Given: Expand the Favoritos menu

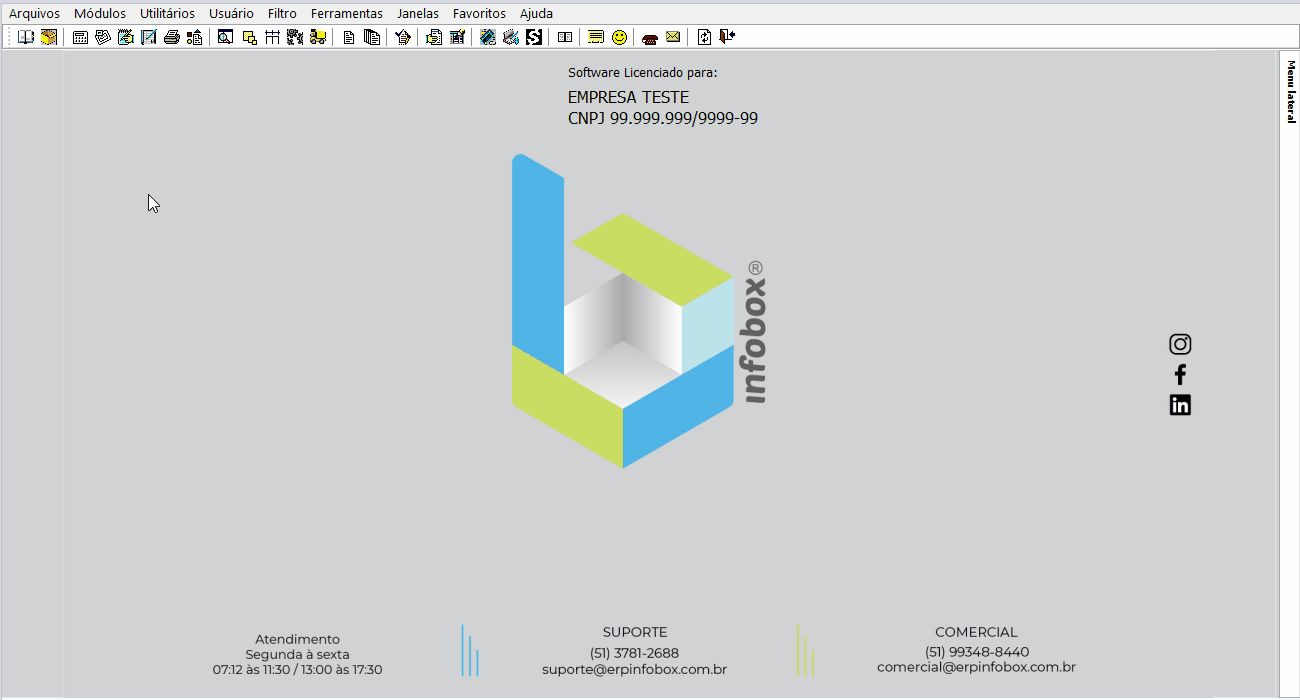Looking at the screenshot, I should coord(479,14).
